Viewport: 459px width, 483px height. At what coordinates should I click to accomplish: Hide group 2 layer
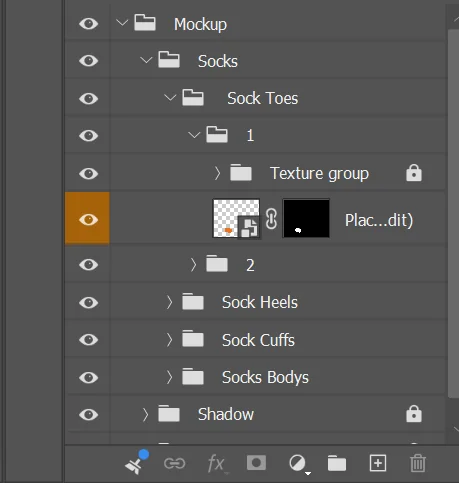tap(88, 265)
